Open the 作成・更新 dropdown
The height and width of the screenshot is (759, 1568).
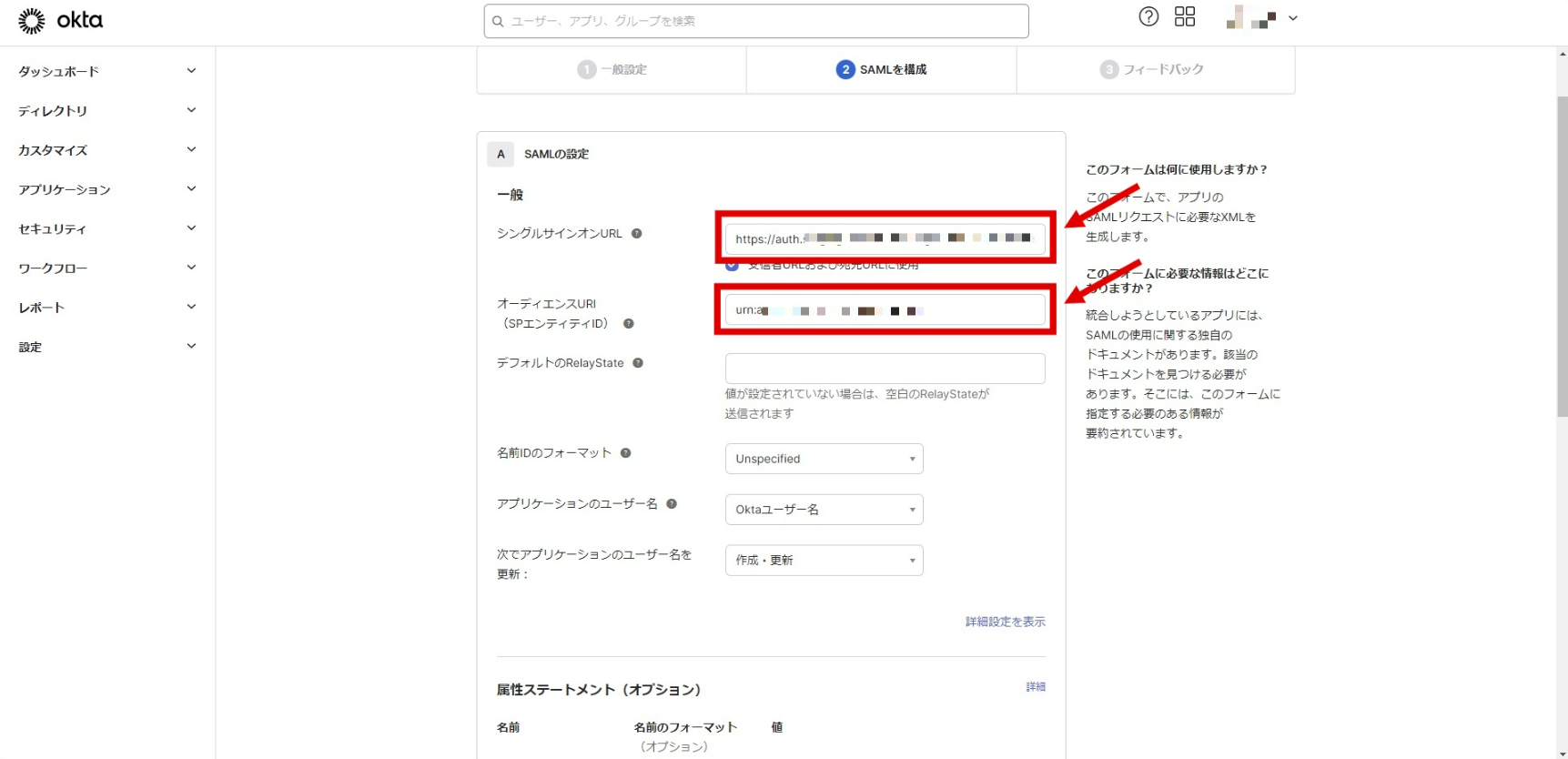[824, 561]
